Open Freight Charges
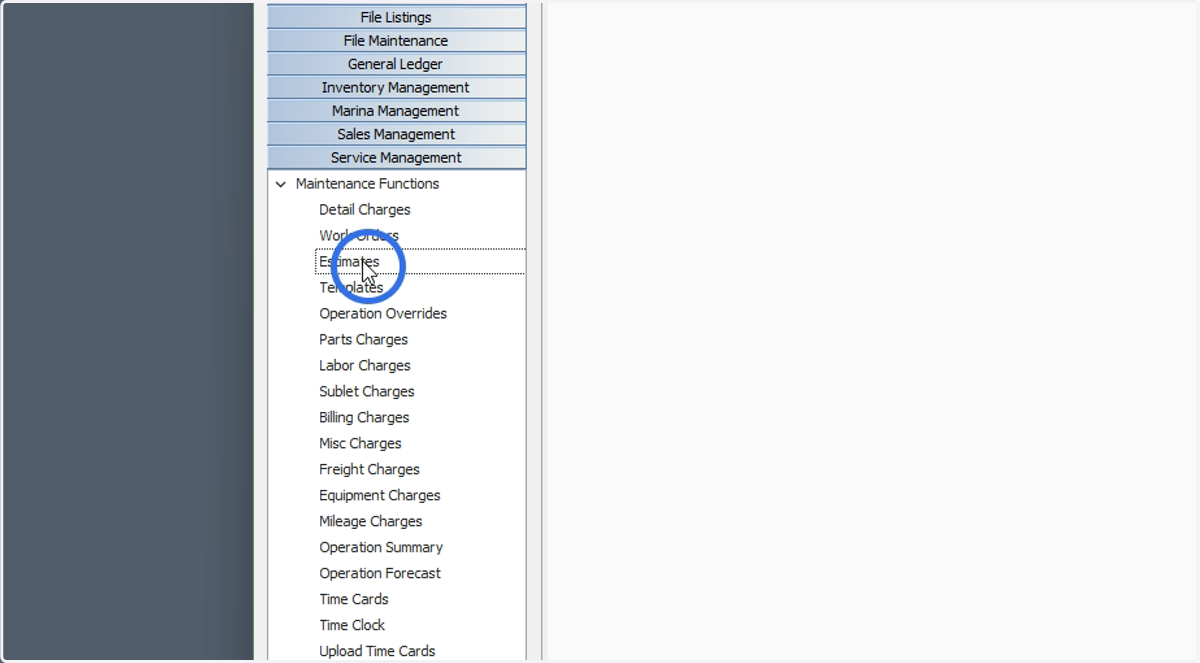The width and height of the screenshot is (1200, 663). [x=369, y=470]
